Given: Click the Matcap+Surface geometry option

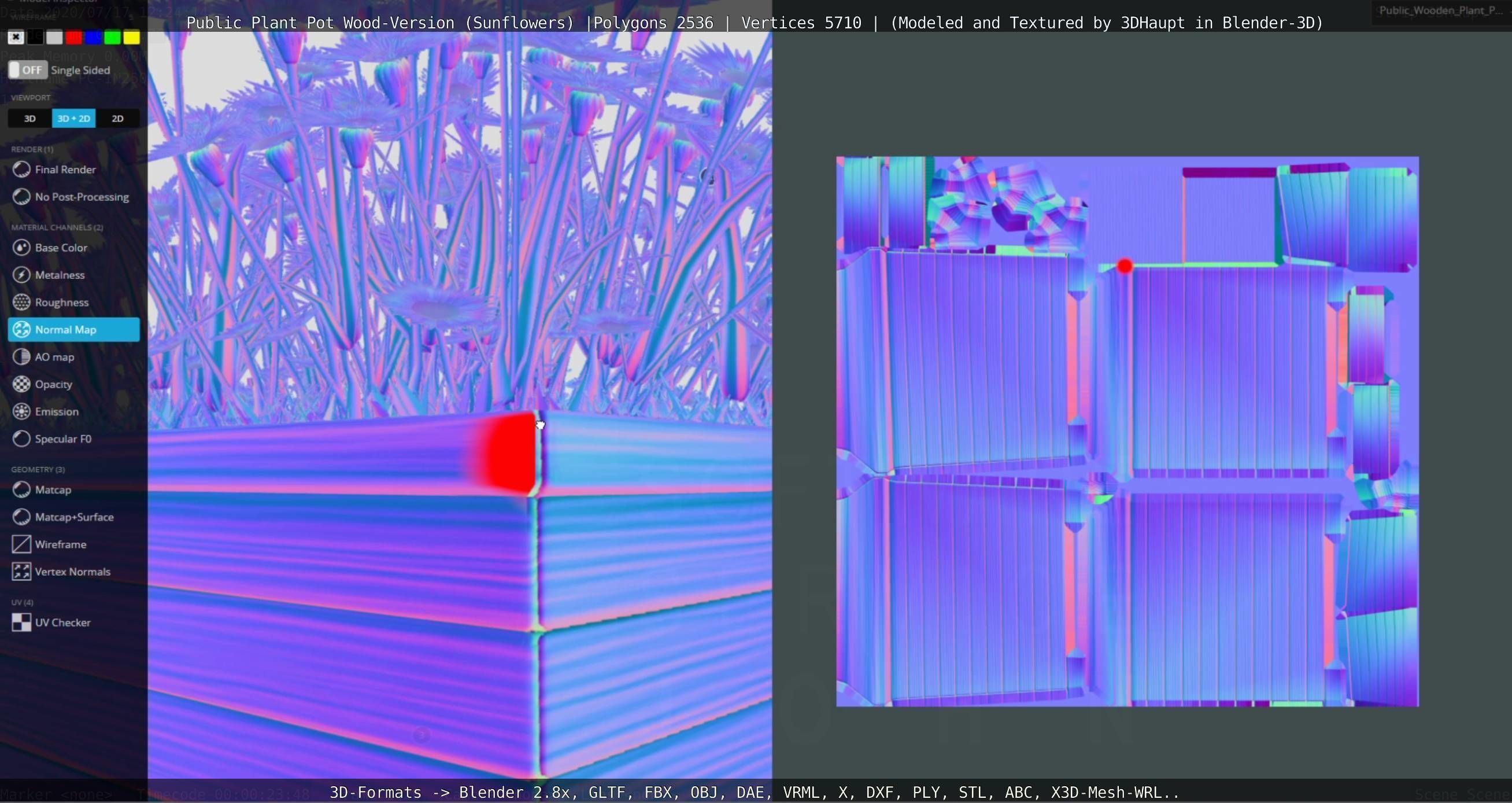Looking at the screenshot, I should (74, 517).
